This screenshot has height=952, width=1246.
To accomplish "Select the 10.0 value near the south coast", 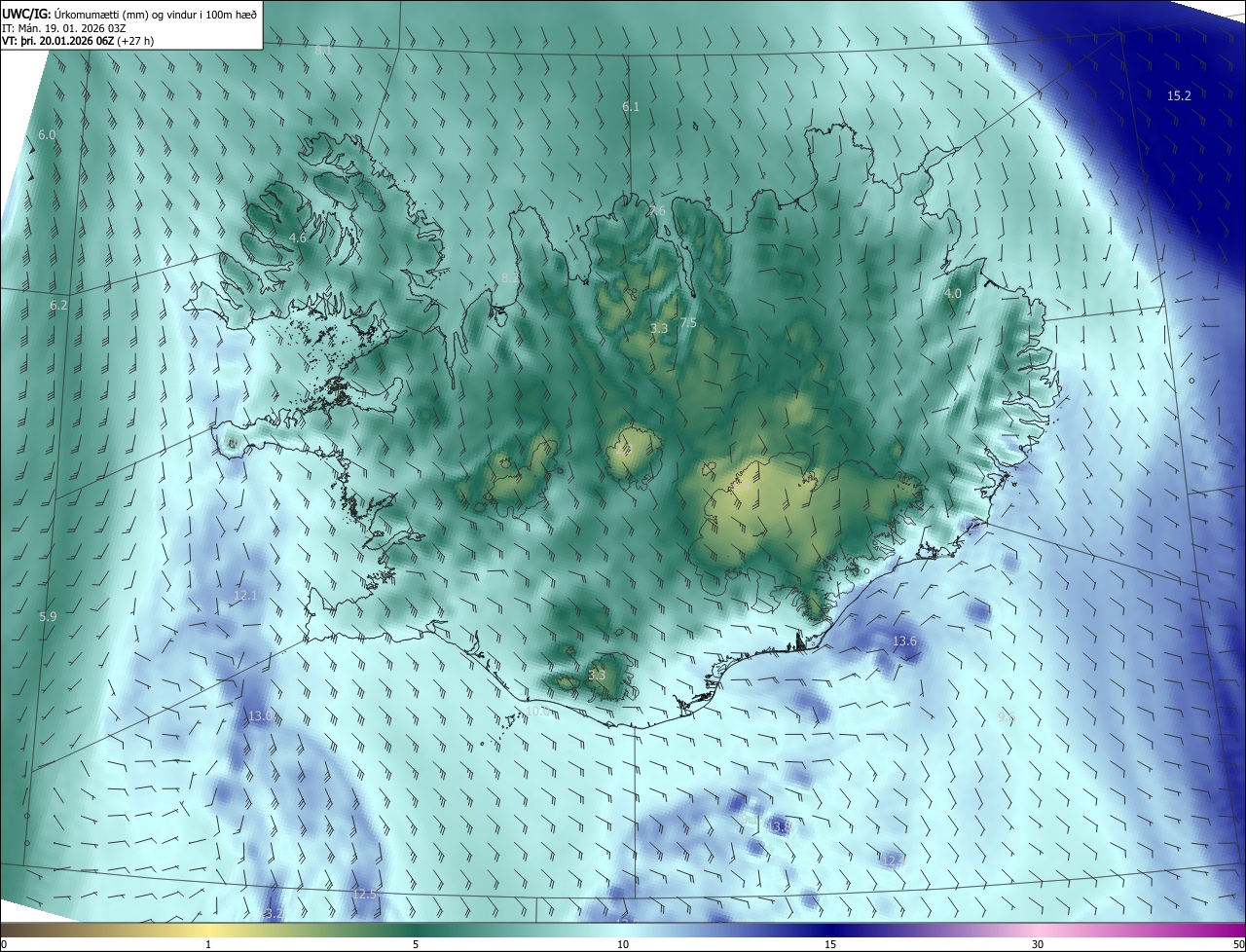I will [536, 712].
